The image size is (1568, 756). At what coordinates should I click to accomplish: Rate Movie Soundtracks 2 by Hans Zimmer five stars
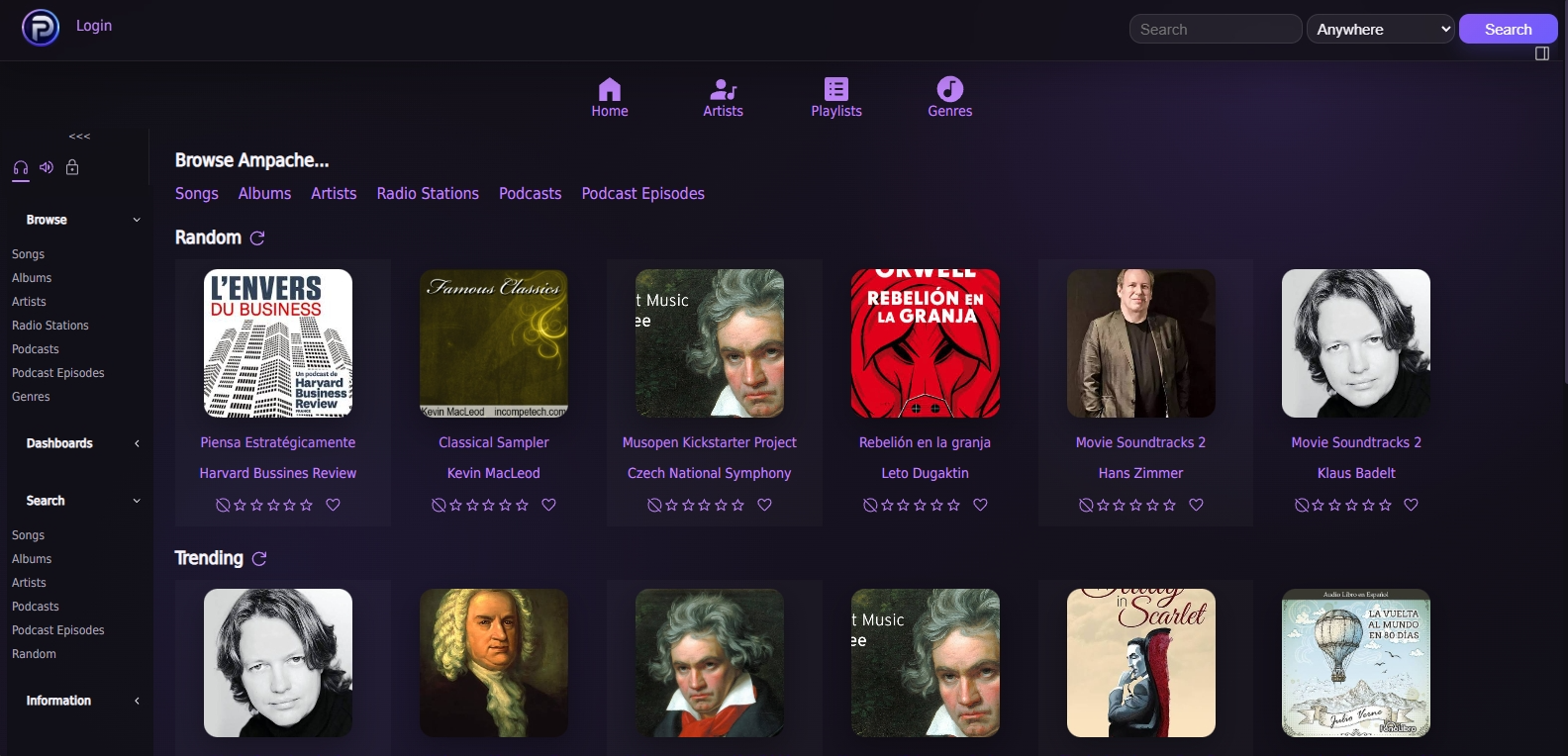(1170, 506)
